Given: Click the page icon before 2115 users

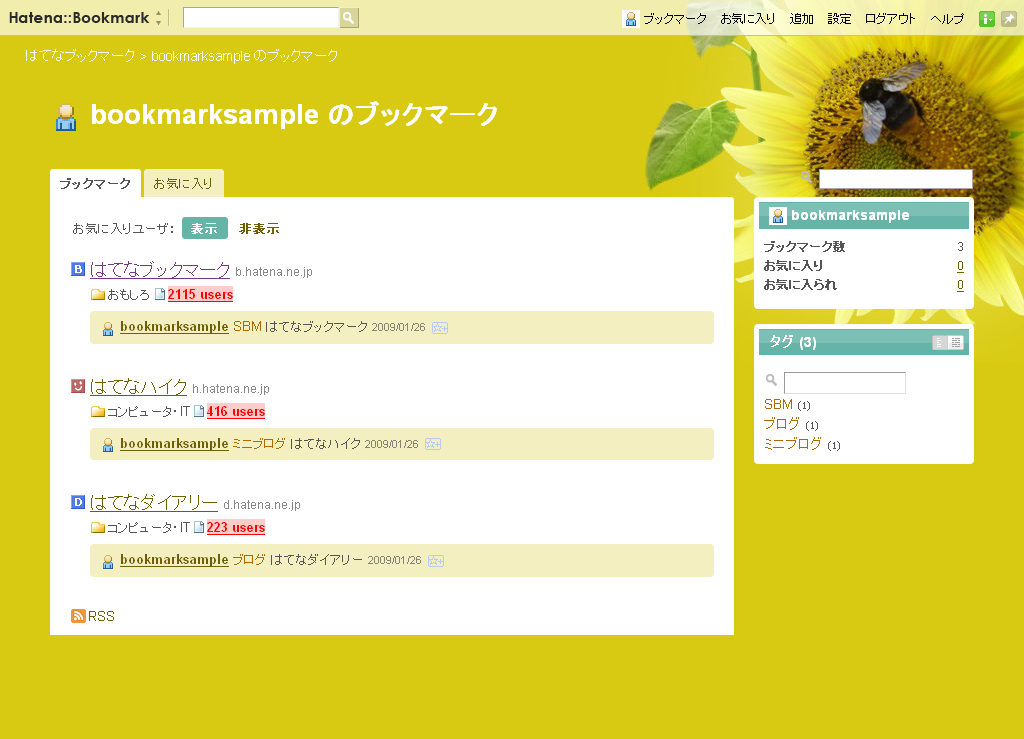Looking at the screenshot, I should (x=160, y=294).
